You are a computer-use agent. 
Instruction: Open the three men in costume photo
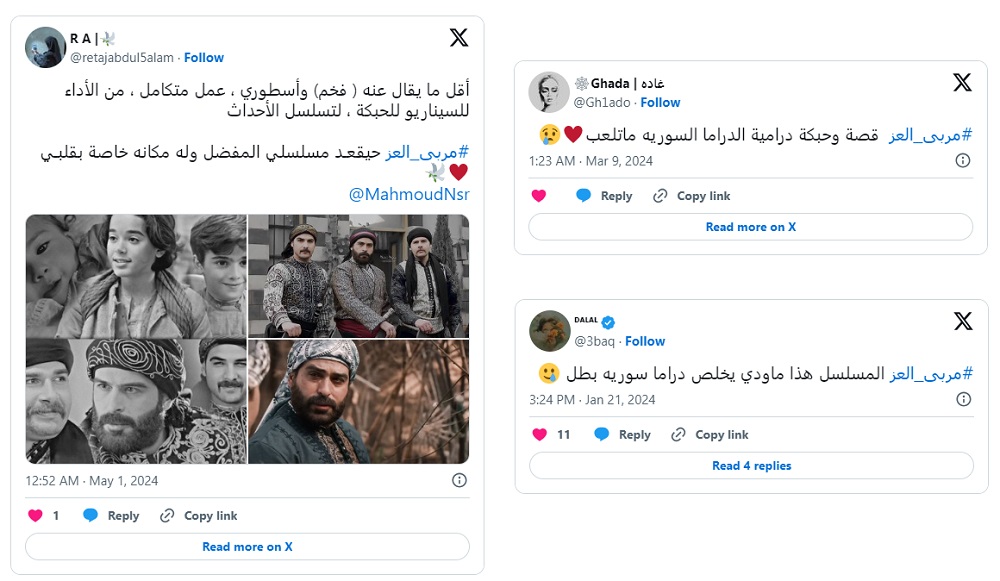[358, 276]
